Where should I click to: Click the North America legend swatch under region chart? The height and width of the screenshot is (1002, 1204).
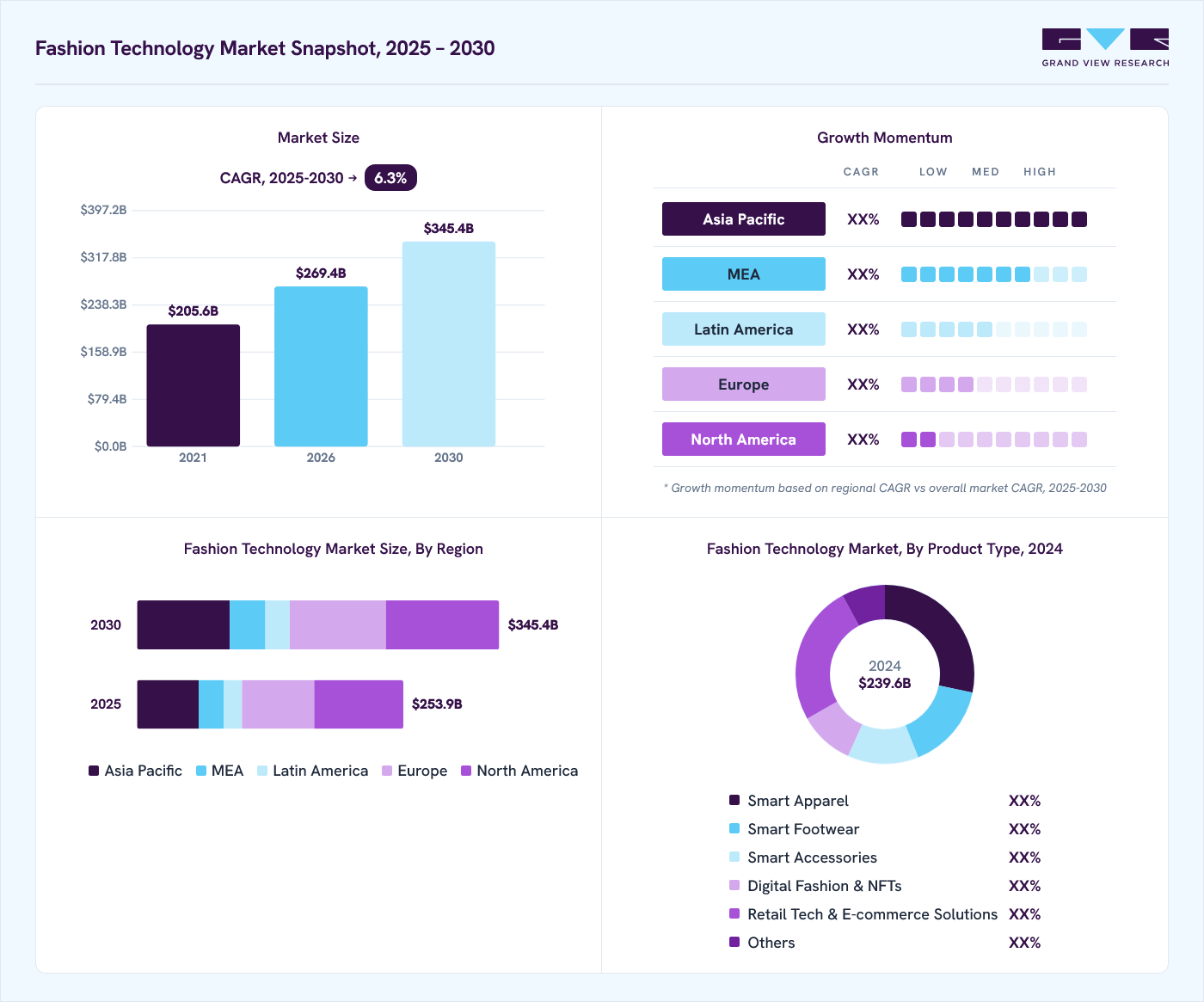pos(466,771)
